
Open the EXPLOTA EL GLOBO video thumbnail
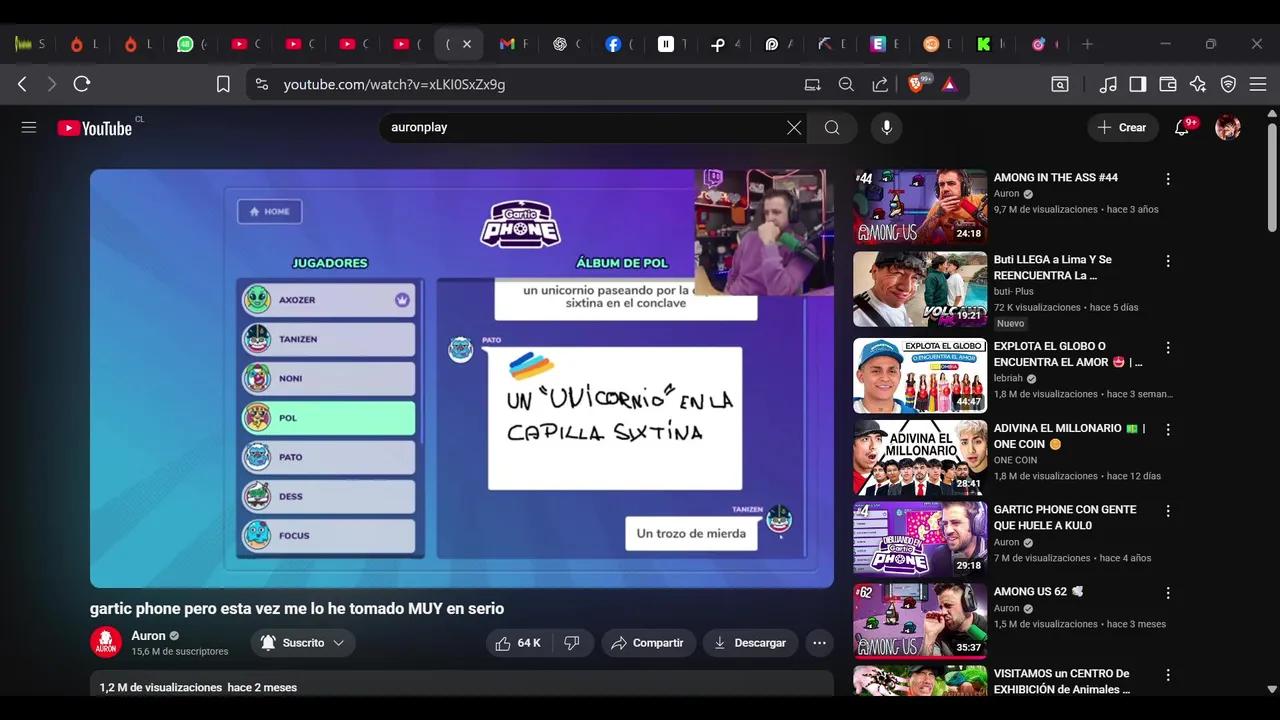pos(920,375)
